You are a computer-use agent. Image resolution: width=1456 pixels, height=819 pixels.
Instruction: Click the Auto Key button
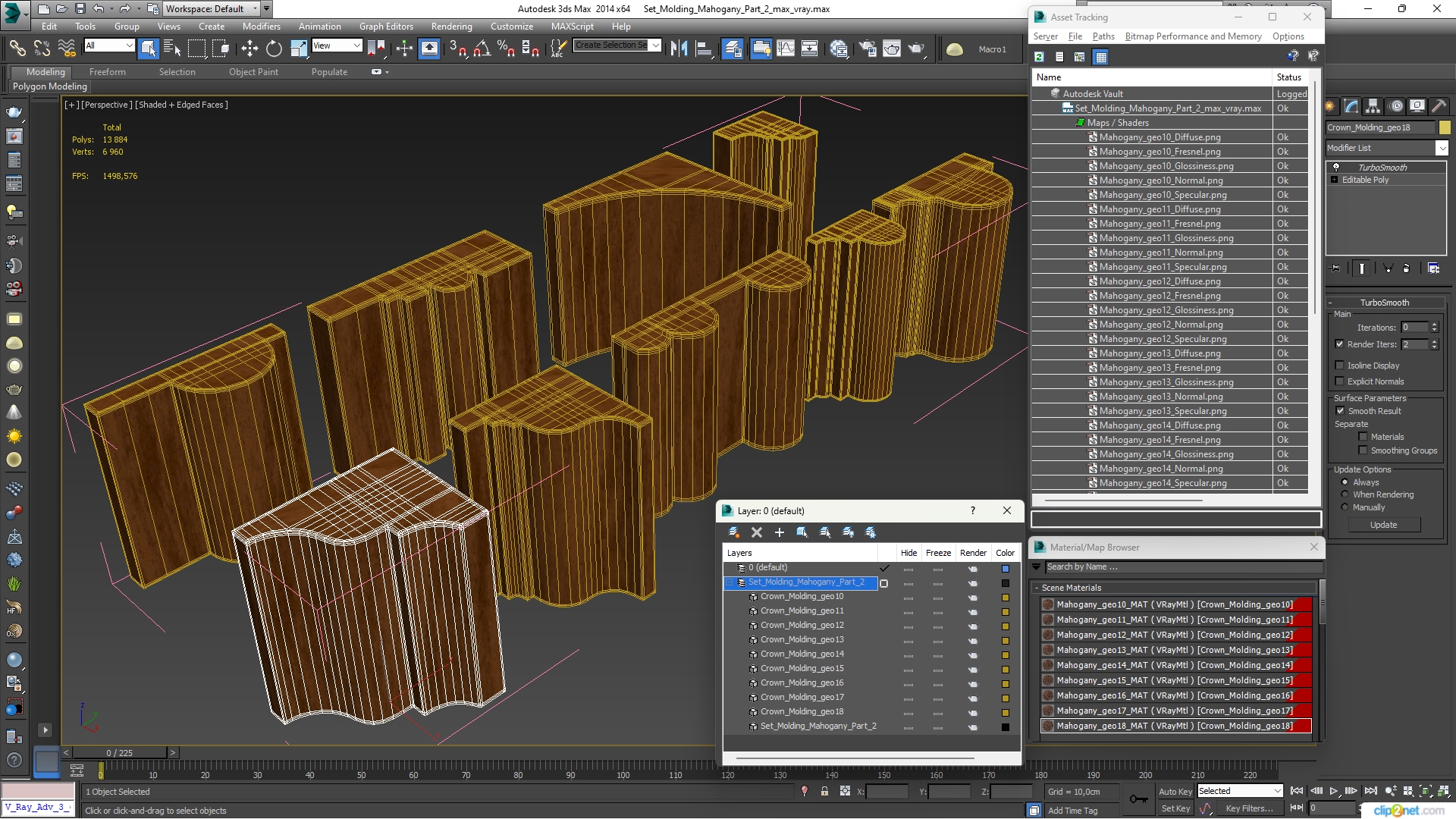1175,791
